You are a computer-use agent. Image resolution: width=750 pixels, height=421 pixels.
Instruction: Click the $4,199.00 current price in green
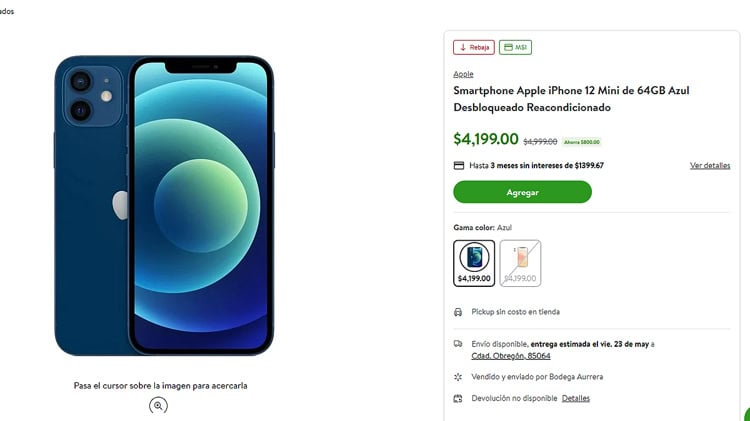(x=485, y=139)
